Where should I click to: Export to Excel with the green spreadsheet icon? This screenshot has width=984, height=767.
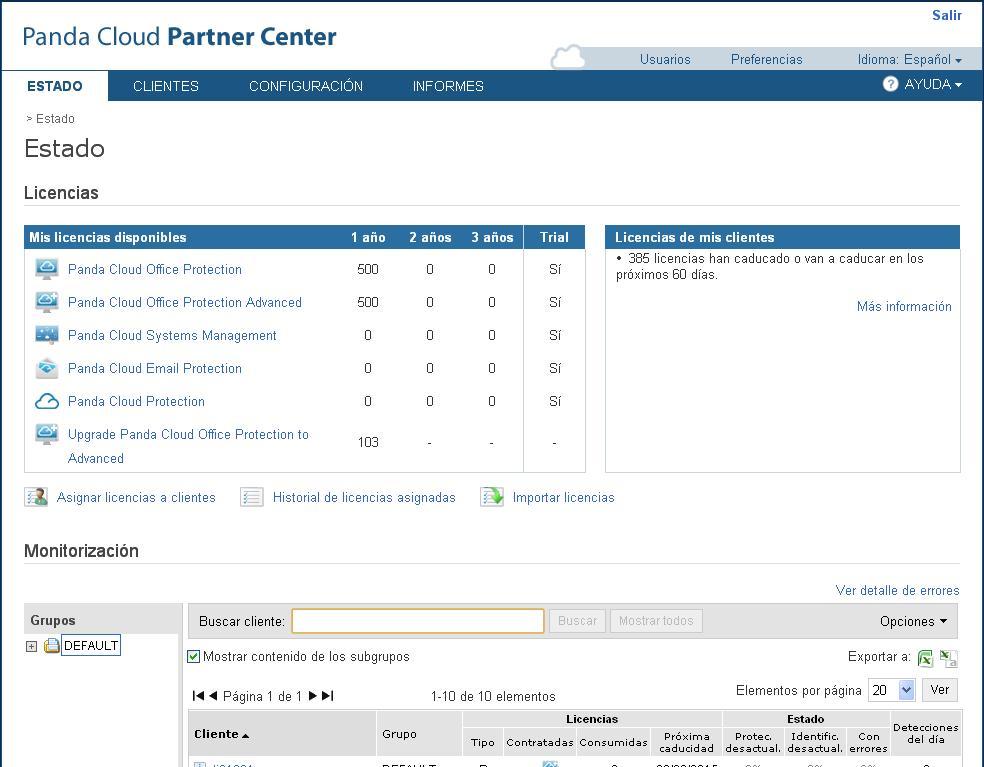[x=925, y=658]
